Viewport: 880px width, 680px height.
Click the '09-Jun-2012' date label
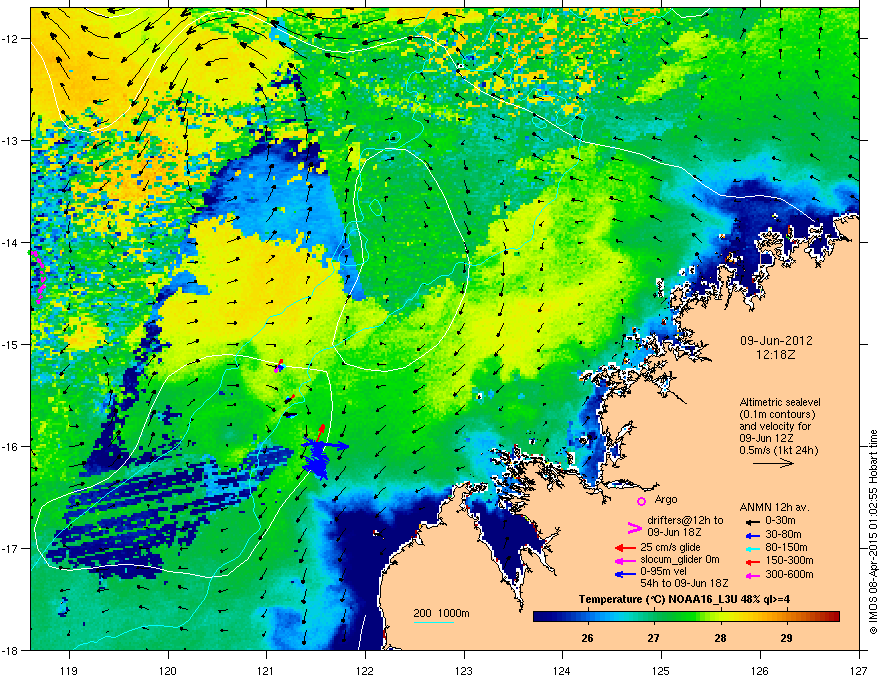pos(776,341)
